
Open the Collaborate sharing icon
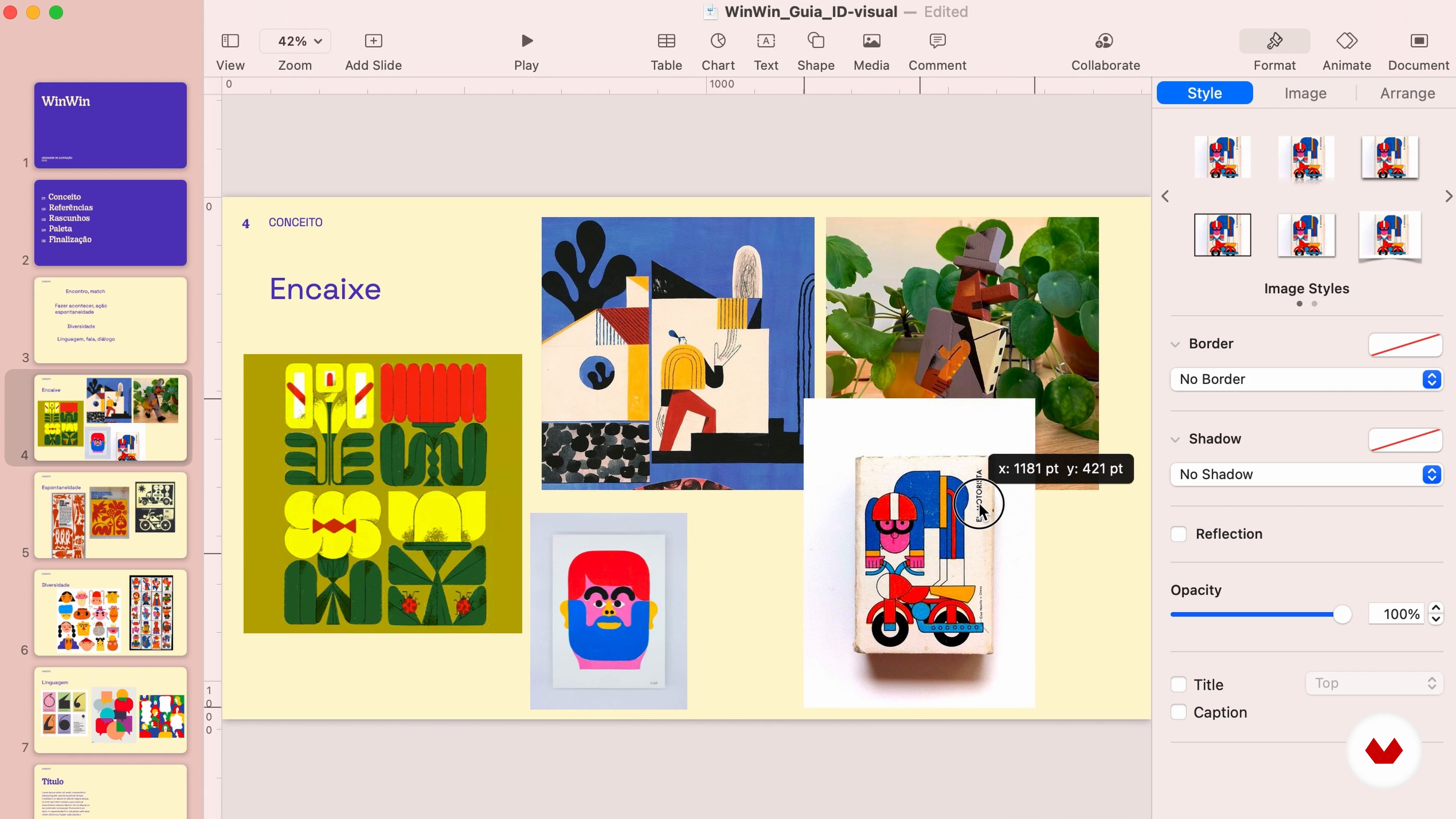click(x=1105, y=41)
